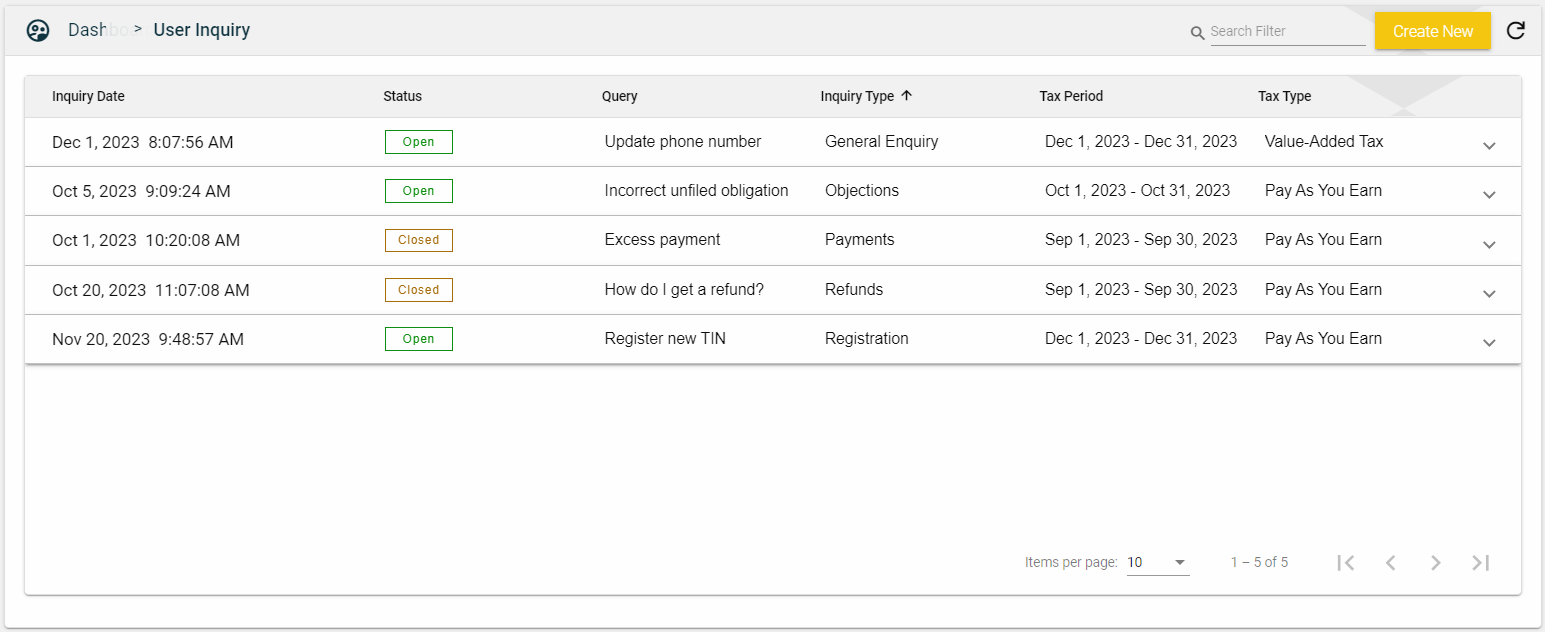The width and height of the screenshot is (1545, 632).
Task: Click the search magnifier icon
Action: tap(1197, 33)
